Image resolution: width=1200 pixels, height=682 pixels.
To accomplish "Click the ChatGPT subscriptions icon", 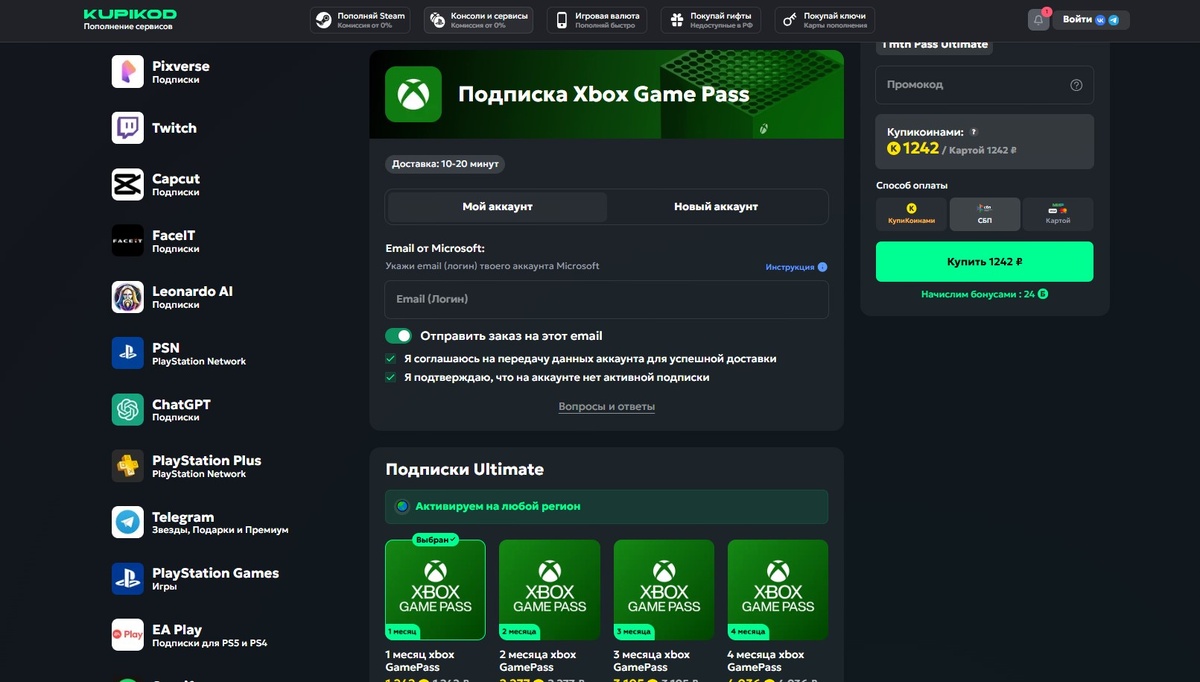I will (127, 410).
